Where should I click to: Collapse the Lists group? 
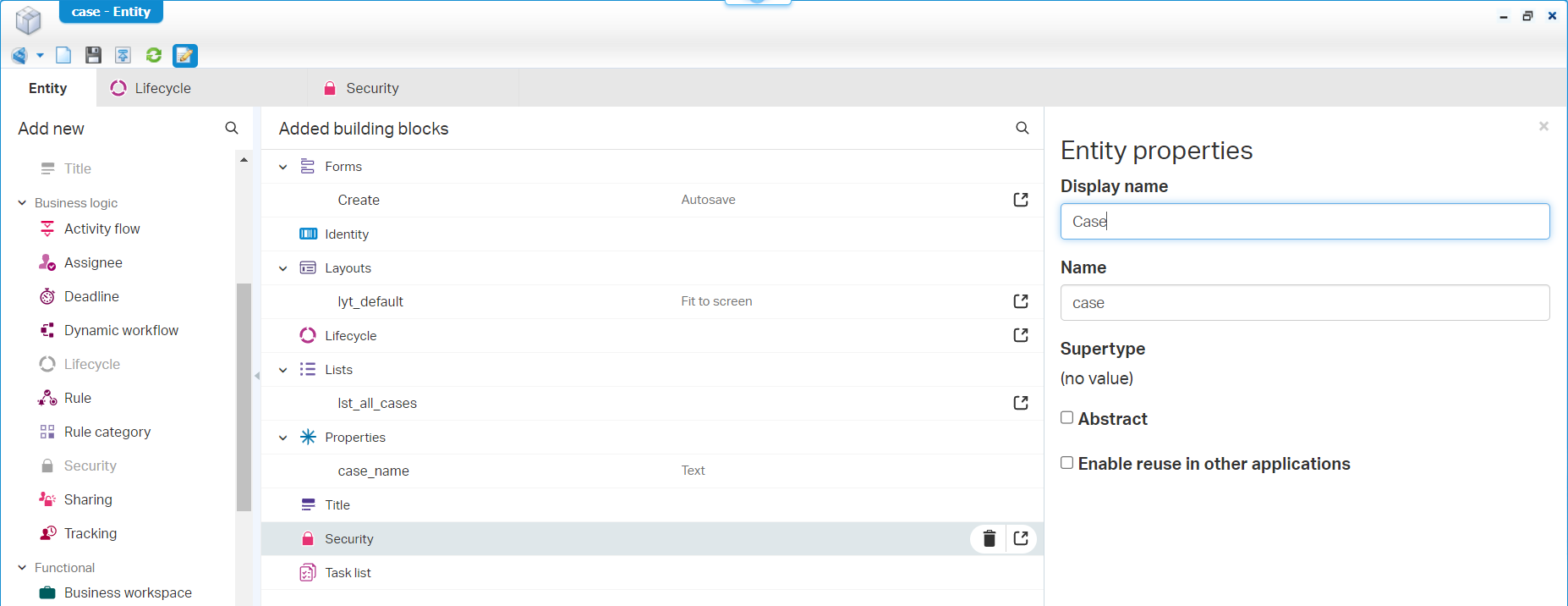283,370
